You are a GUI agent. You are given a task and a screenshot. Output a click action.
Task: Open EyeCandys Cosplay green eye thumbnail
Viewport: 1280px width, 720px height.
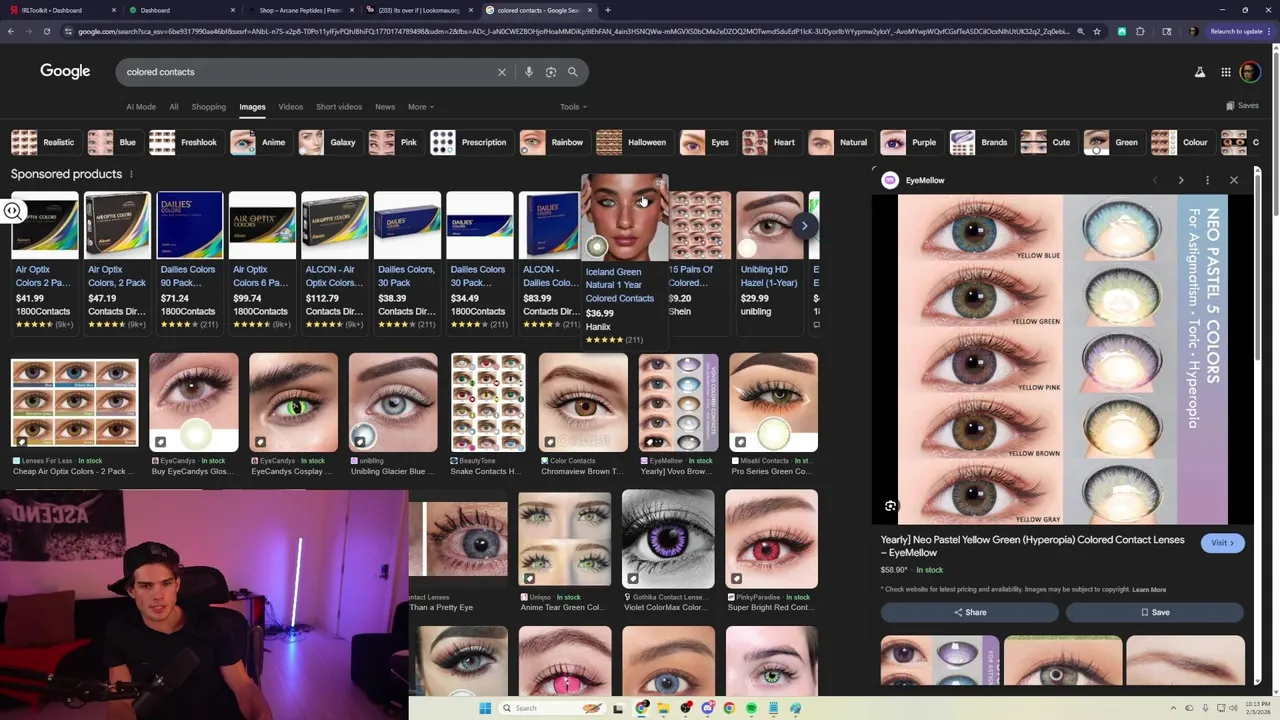(293, 402)
